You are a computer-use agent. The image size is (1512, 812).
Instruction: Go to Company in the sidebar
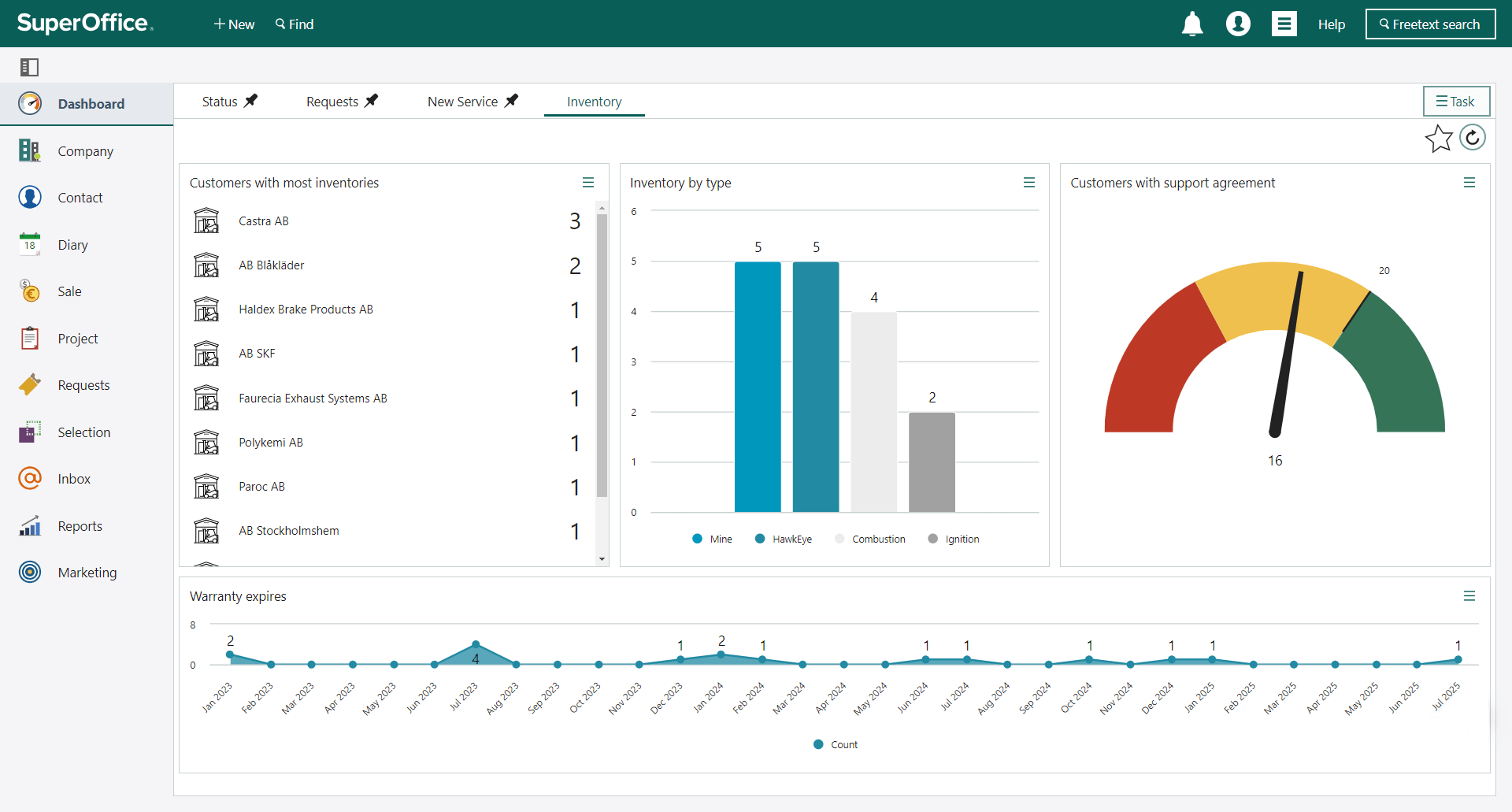(85, 151)
